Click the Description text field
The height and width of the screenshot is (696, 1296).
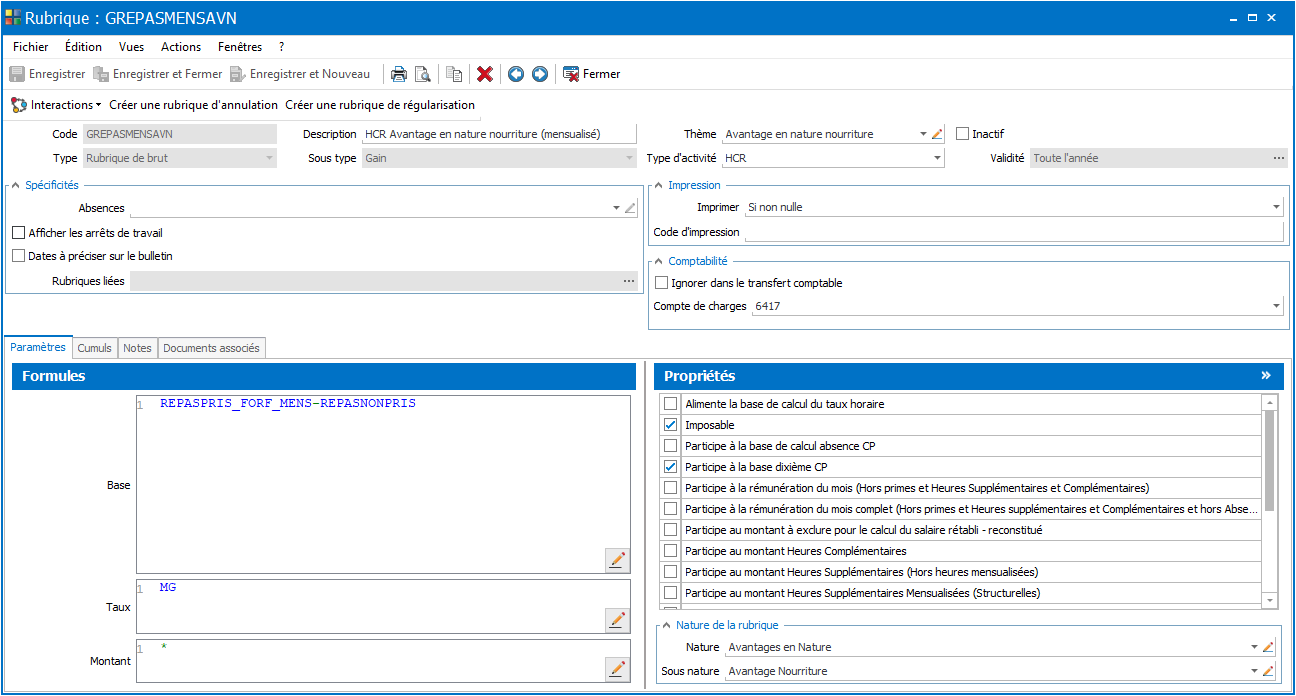pos(499,134)
